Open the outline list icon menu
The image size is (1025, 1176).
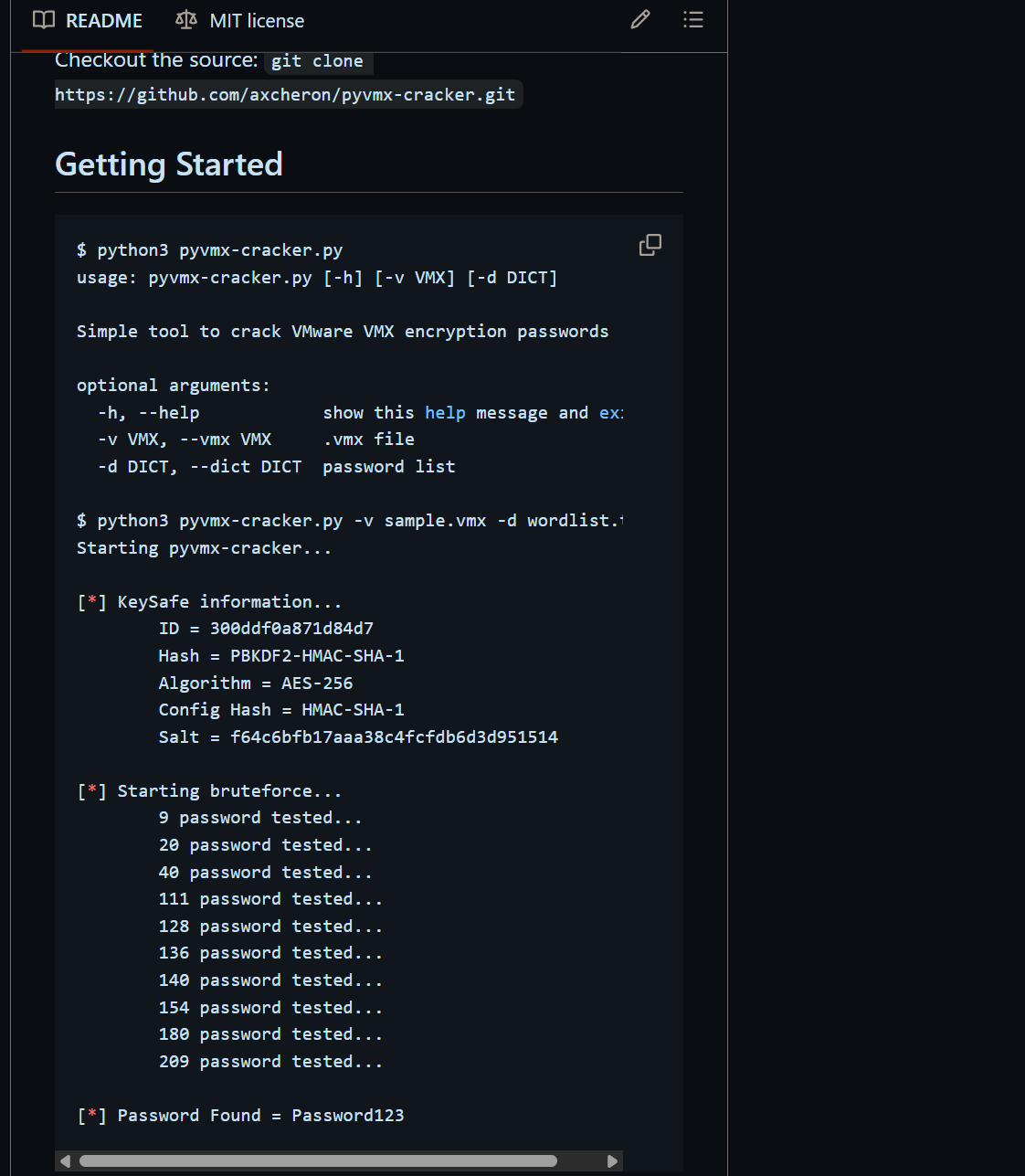693,19
